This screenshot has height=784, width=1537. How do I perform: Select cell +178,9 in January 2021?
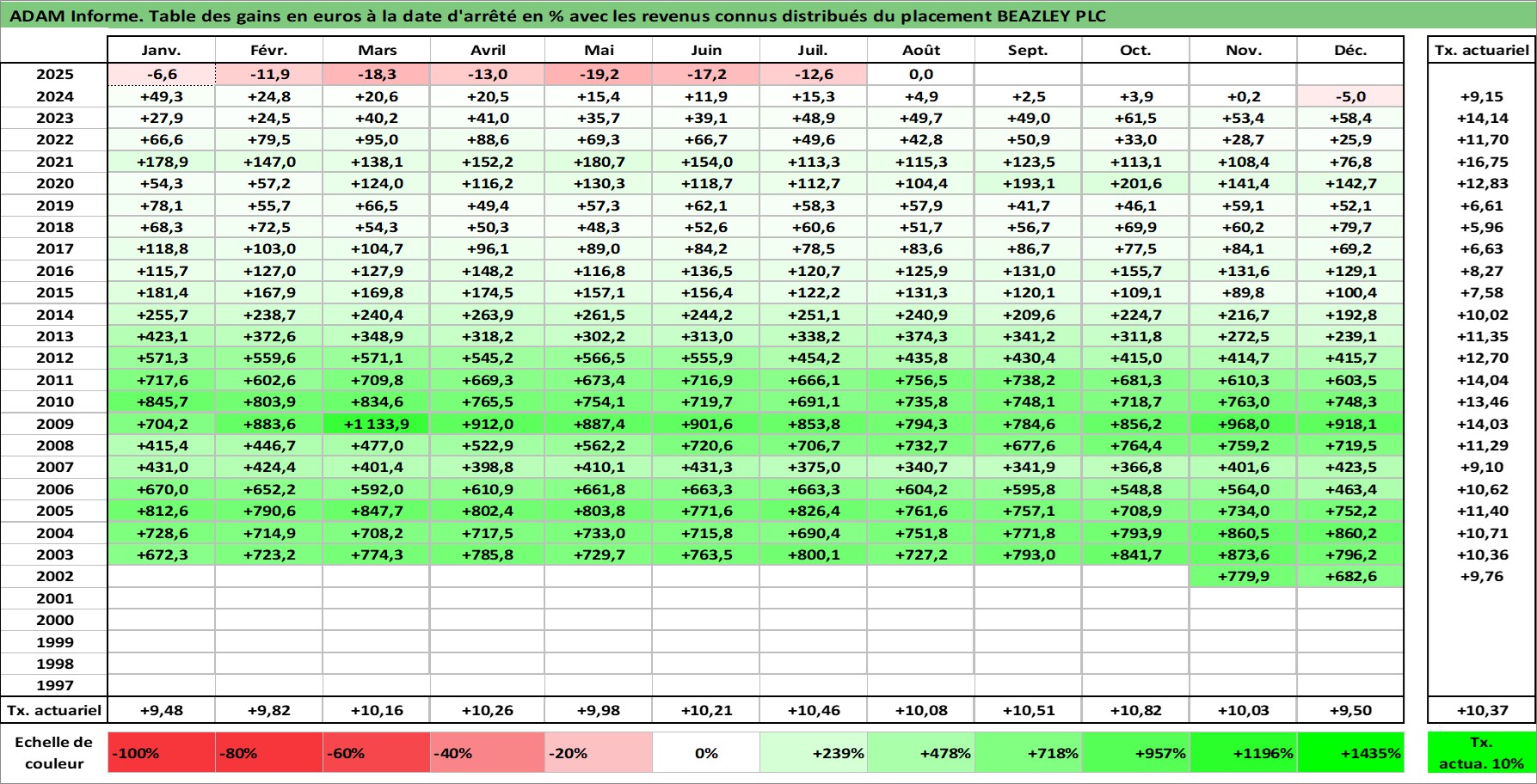[161, 162]
